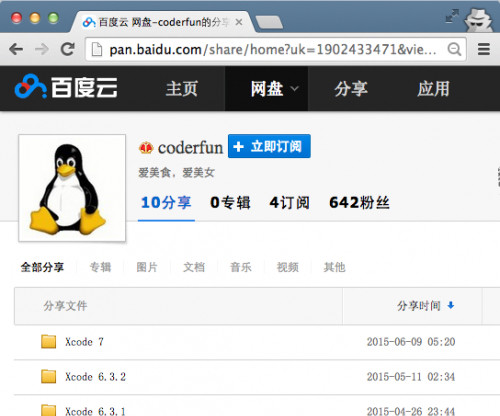Click the Xcode 6.3.2 folder icon

(48, 377)
